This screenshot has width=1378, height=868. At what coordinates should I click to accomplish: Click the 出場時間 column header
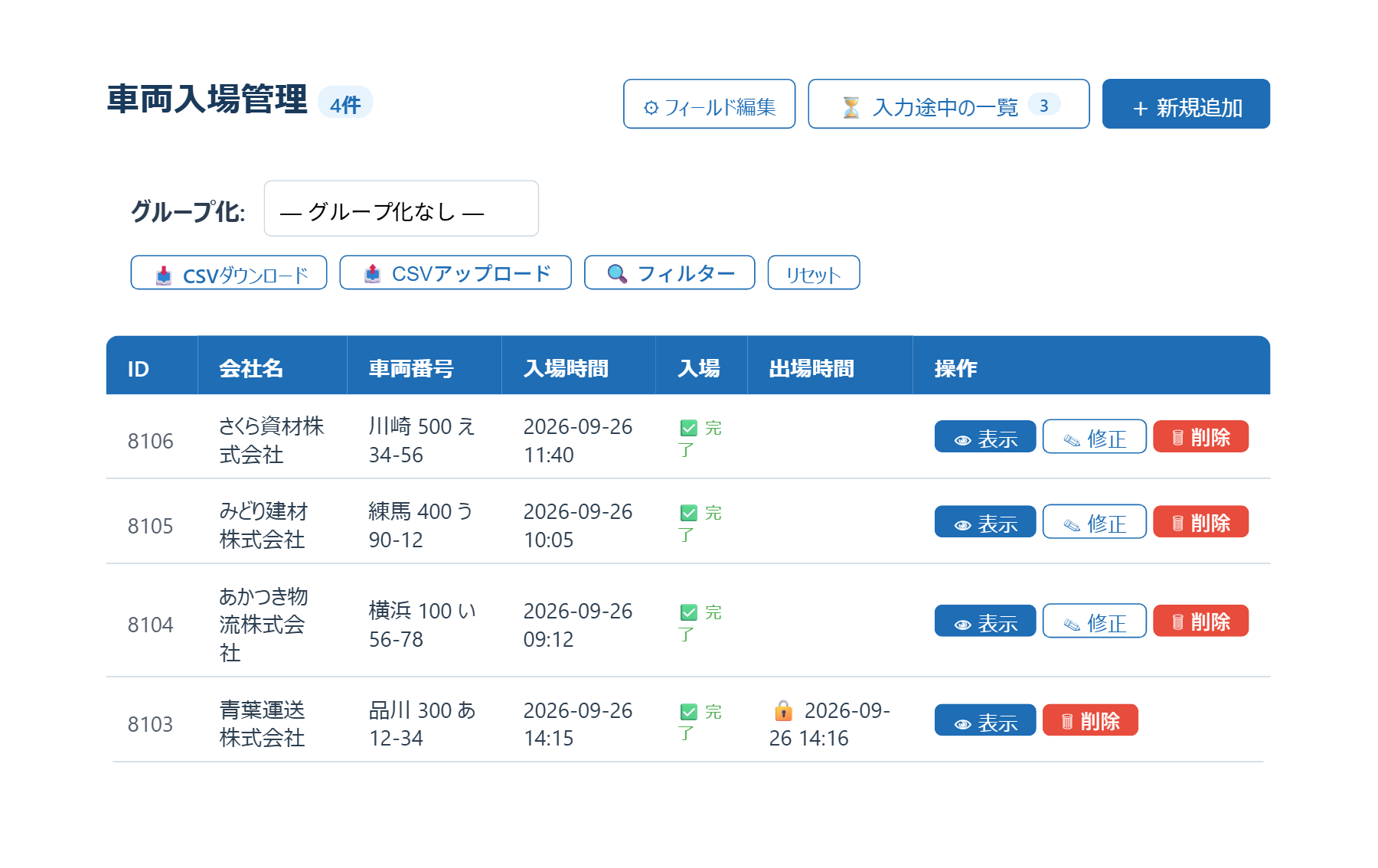[x=830, y=365]
